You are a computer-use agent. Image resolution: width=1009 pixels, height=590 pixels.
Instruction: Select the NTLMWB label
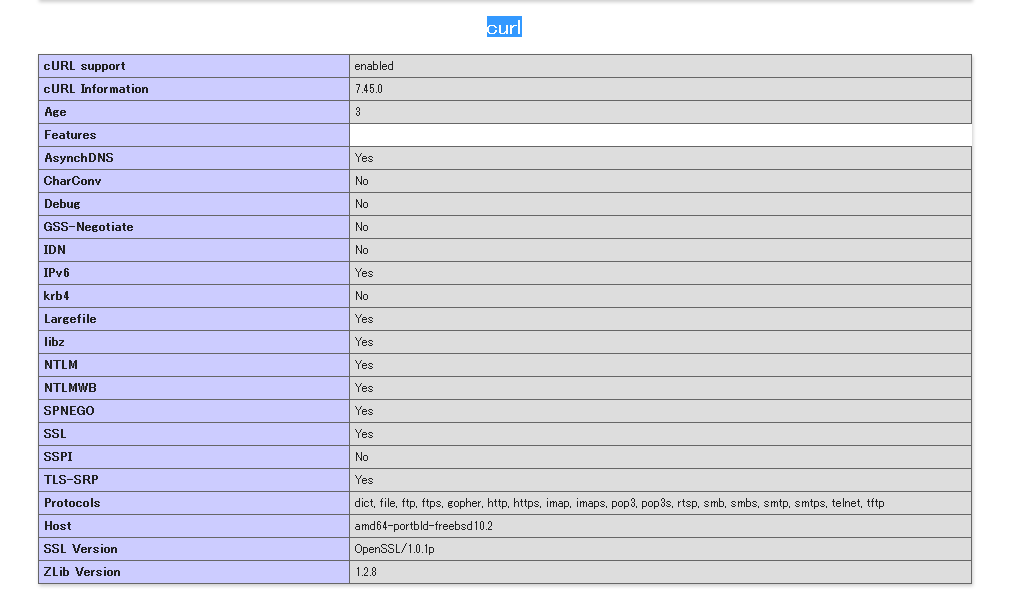pos(70,388)
